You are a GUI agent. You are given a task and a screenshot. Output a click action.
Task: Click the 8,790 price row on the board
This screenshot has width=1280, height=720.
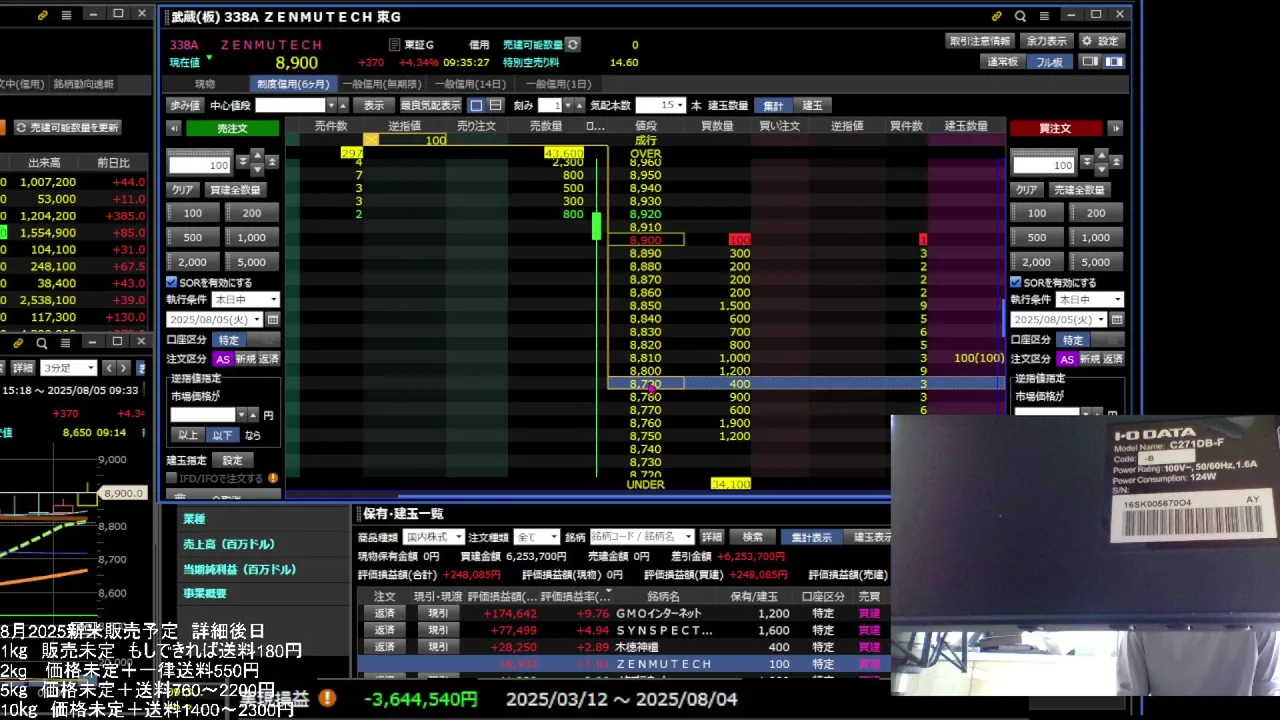point(646,384)
